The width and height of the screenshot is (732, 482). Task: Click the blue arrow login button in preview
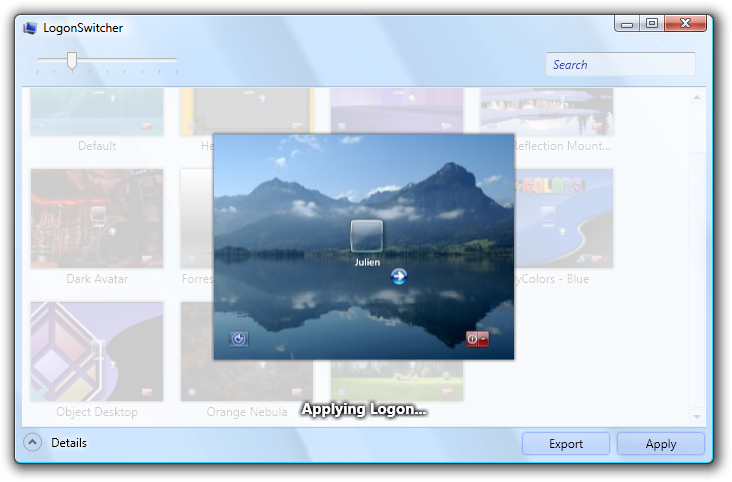[399, 276]
